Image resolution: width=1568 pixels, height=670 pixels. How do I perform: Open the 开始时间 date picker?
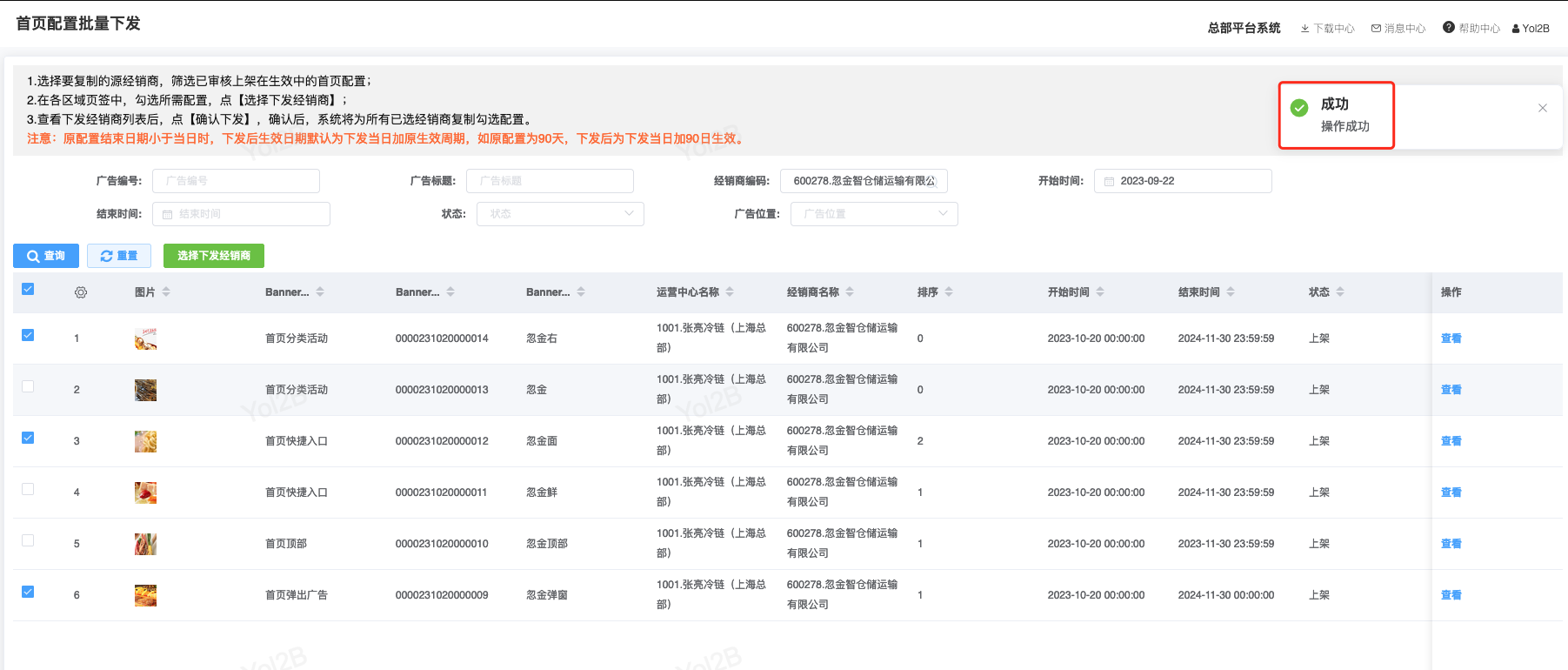coord(1183,181)
